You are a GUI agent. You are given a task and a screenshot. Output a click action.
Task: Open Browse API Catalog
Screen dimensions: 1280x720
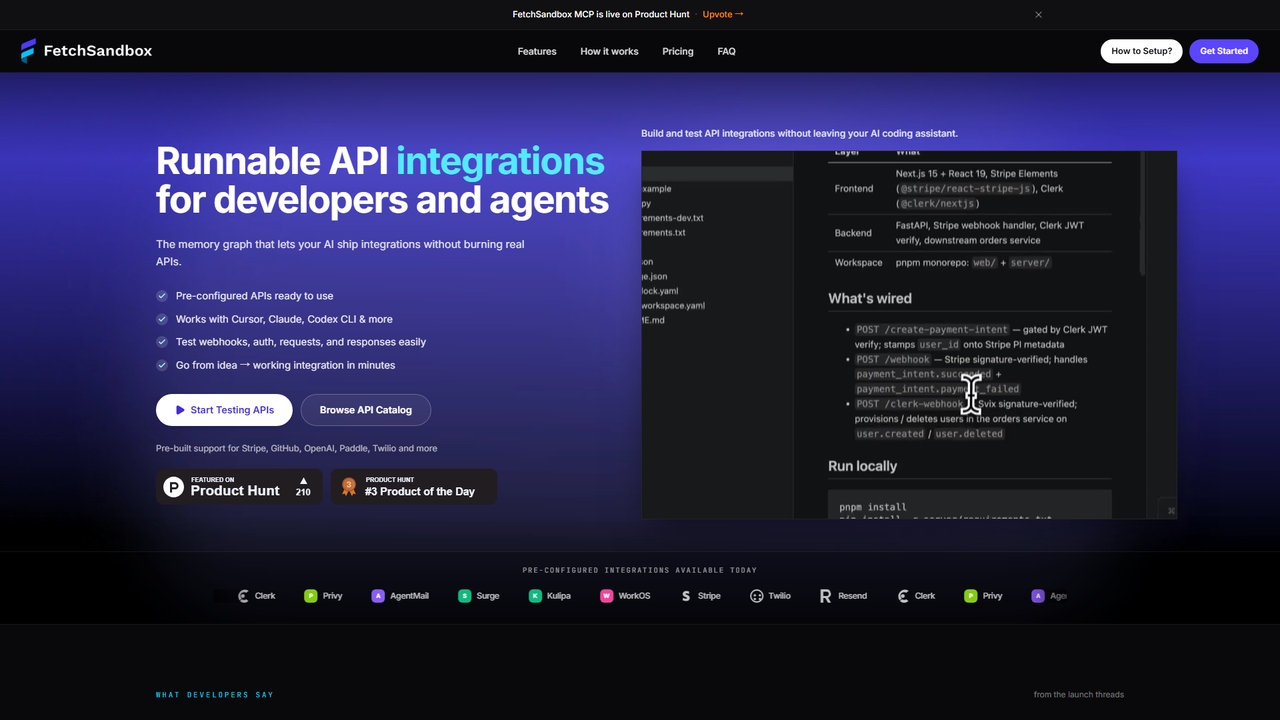click(x=366, y=410)
